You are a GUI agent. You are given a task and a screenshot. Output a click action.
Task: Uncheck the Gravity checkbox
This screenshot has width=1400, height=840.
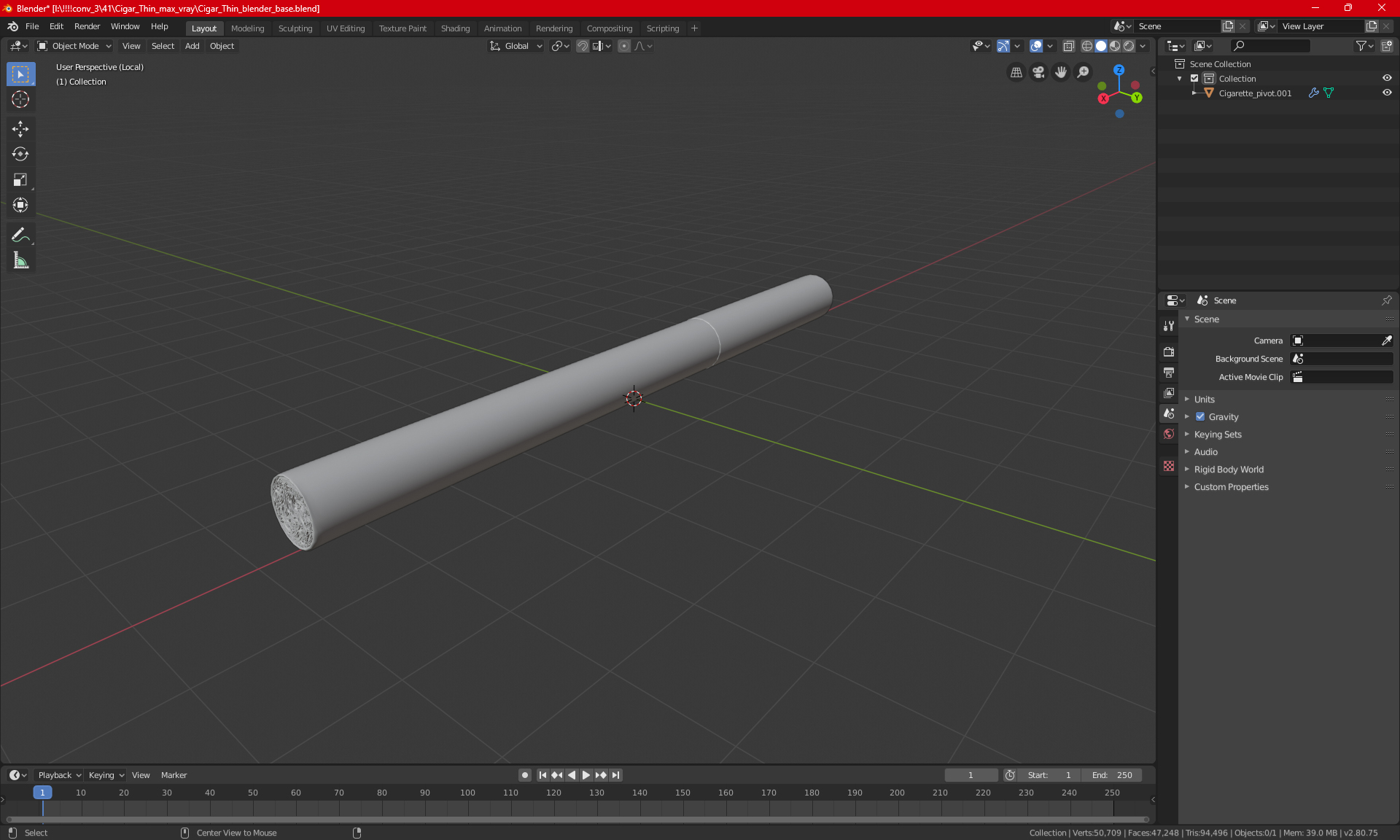coord(1200,417)
